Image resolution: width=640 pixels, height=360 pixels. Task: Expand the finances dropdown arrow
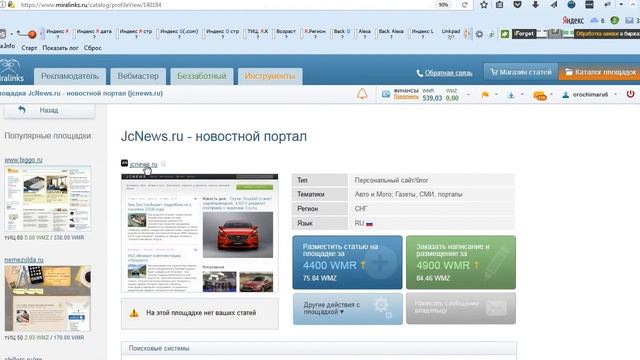click(x=468, y=95)
